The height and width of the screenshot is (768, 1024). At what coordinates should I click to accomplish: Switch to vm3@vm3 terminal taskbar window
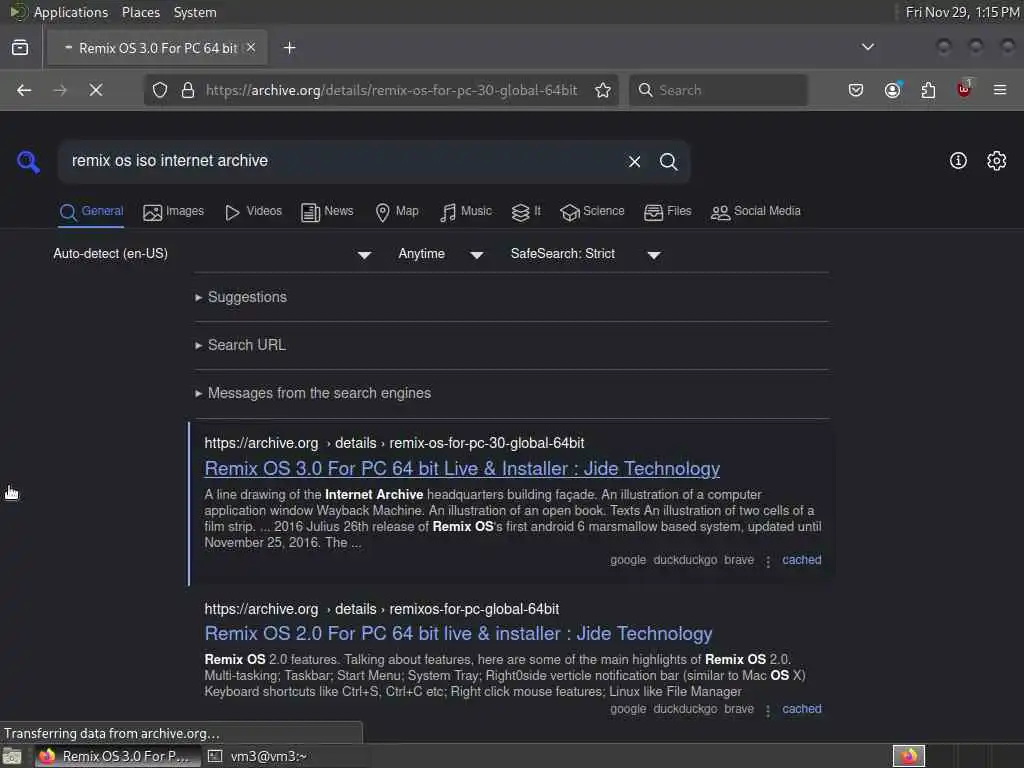(258, 756)
